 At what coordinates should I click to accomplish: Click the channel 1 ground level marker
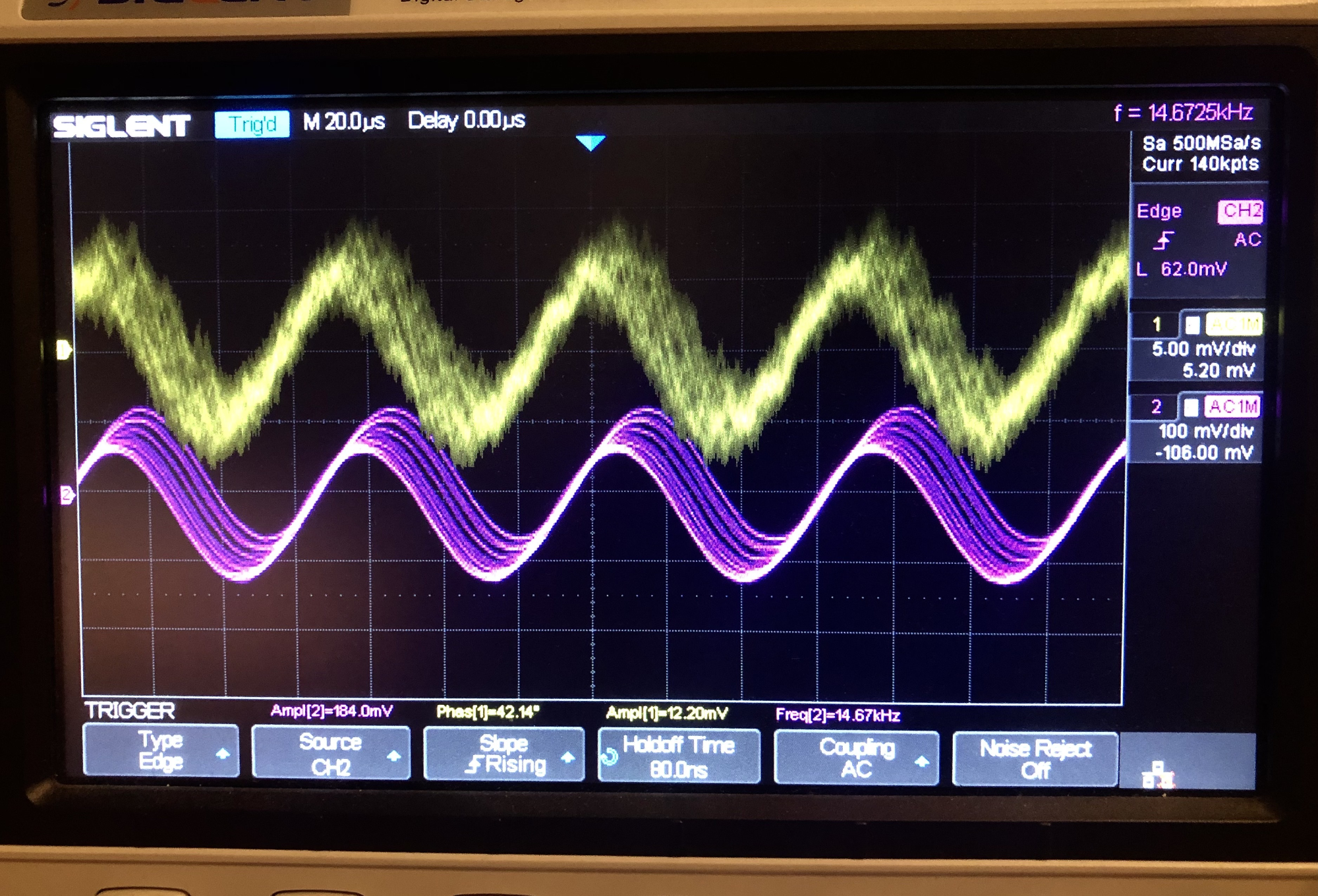click(x=64, y=350)
